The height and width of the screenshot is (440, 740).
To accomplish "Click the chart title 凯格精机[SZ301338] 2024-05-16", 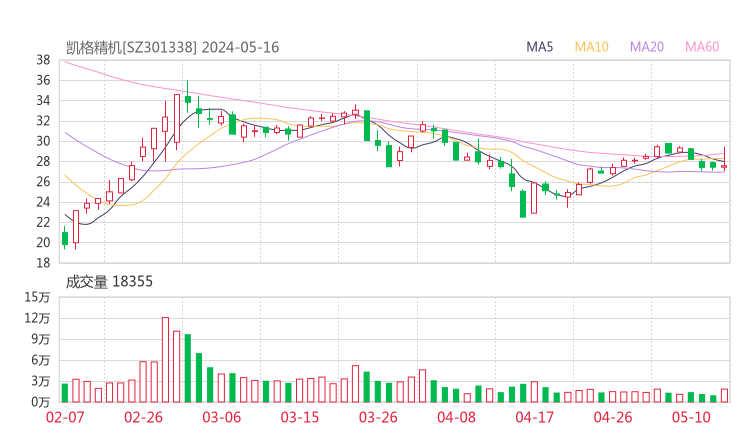I will 173,47.
